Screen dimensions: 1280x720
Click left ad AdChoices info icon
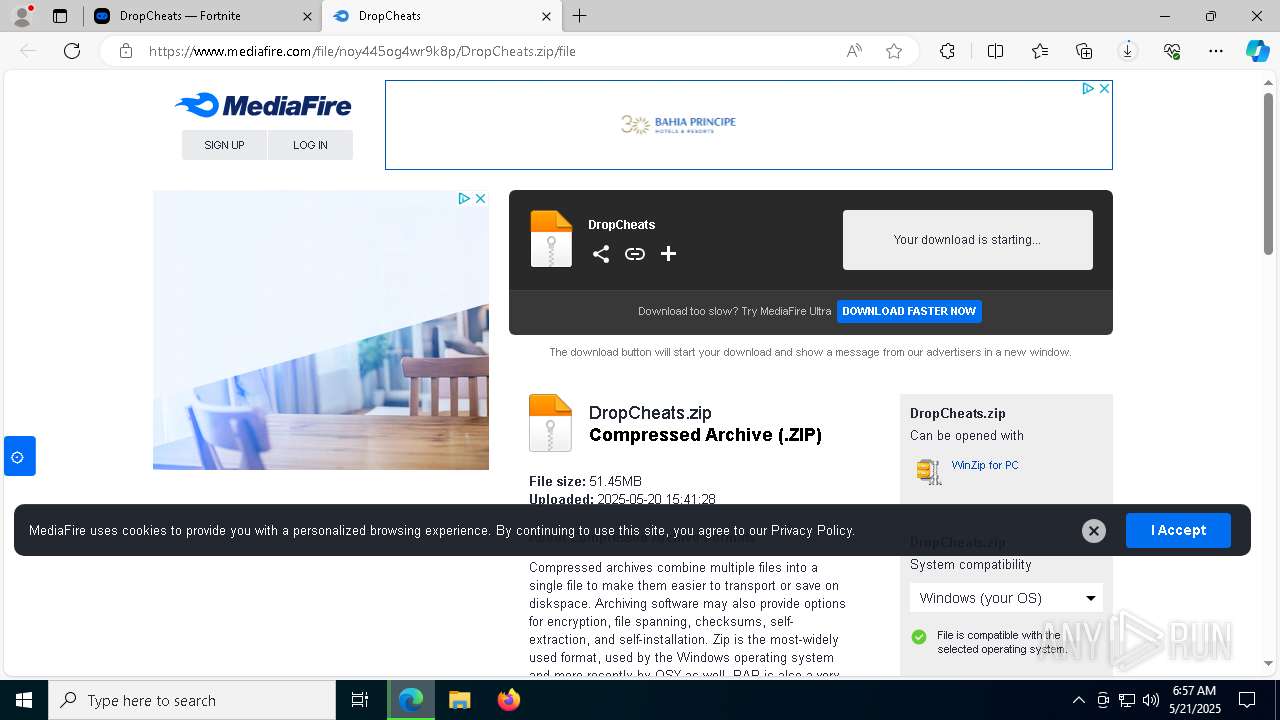point(464,199)
